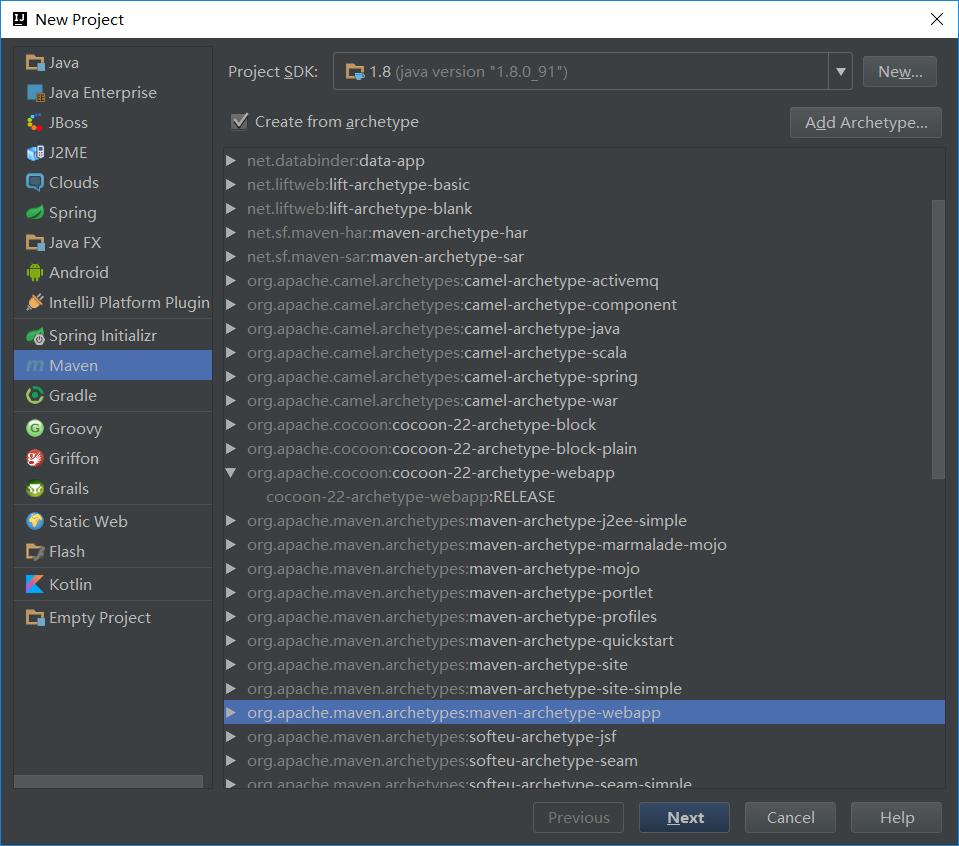Pick the Kotlin K icon

click(35, 584)
